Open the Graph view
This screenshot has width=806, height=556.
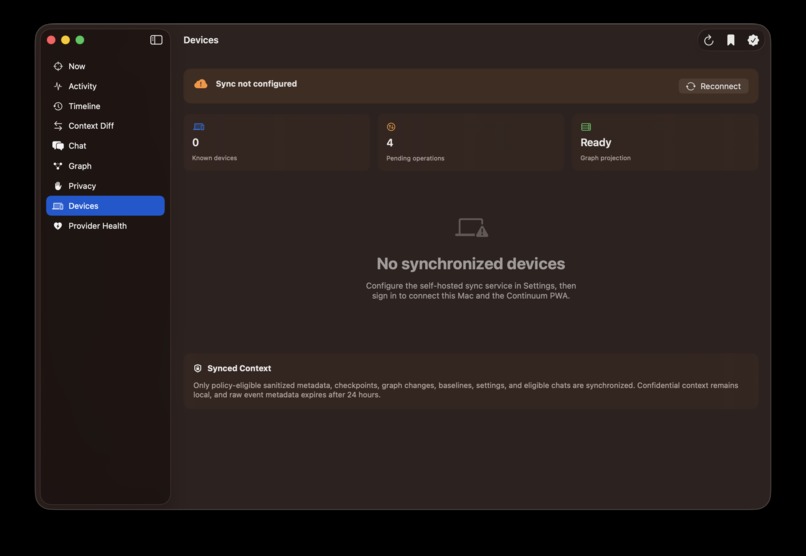click(105, 166)
